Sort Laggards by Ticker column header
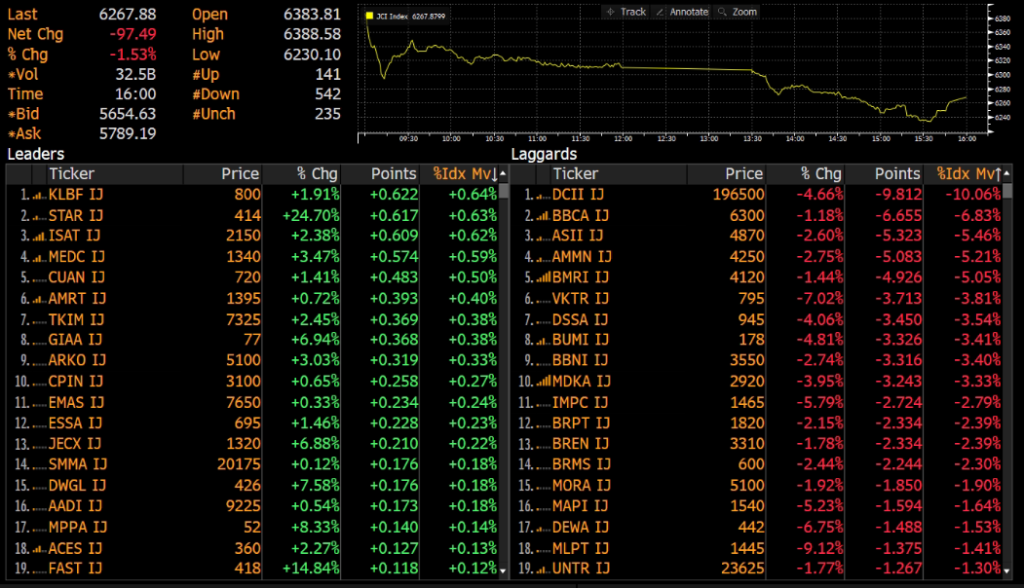Viewport: 1024px width, 588px height. point(575,174)
